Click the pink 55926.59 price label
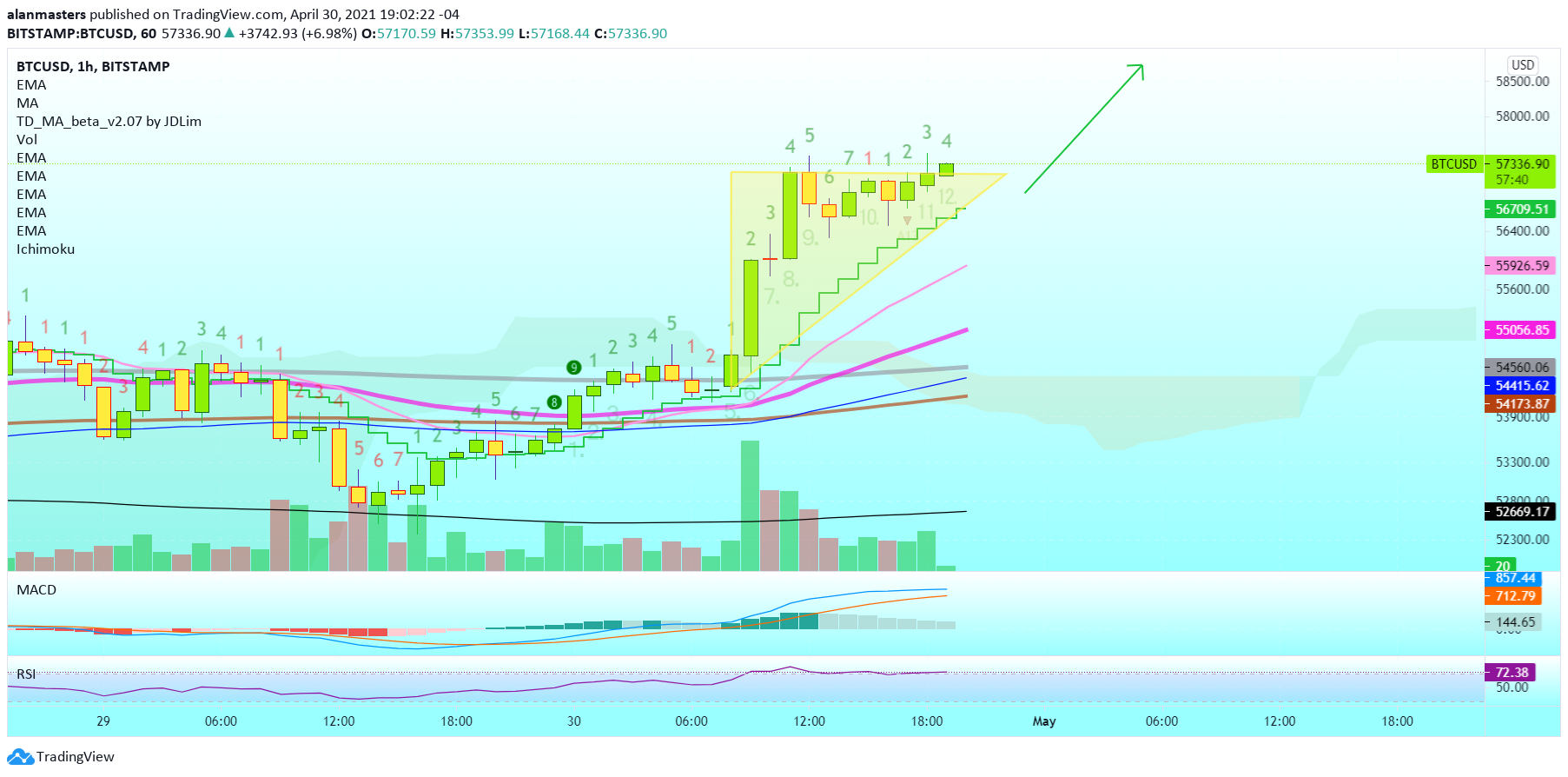The height and width of the screenshot is (777, 1568). tap(1521, 265)
